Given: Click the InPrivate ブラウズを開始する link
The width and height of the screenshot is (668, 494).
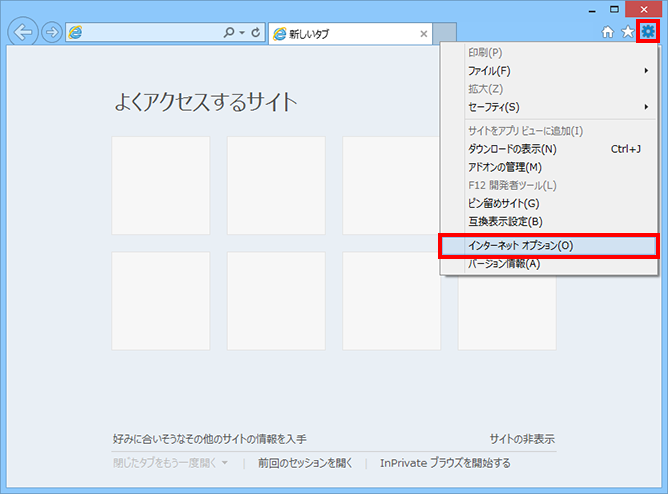Looking at the screenshot, I should [445, 463].
